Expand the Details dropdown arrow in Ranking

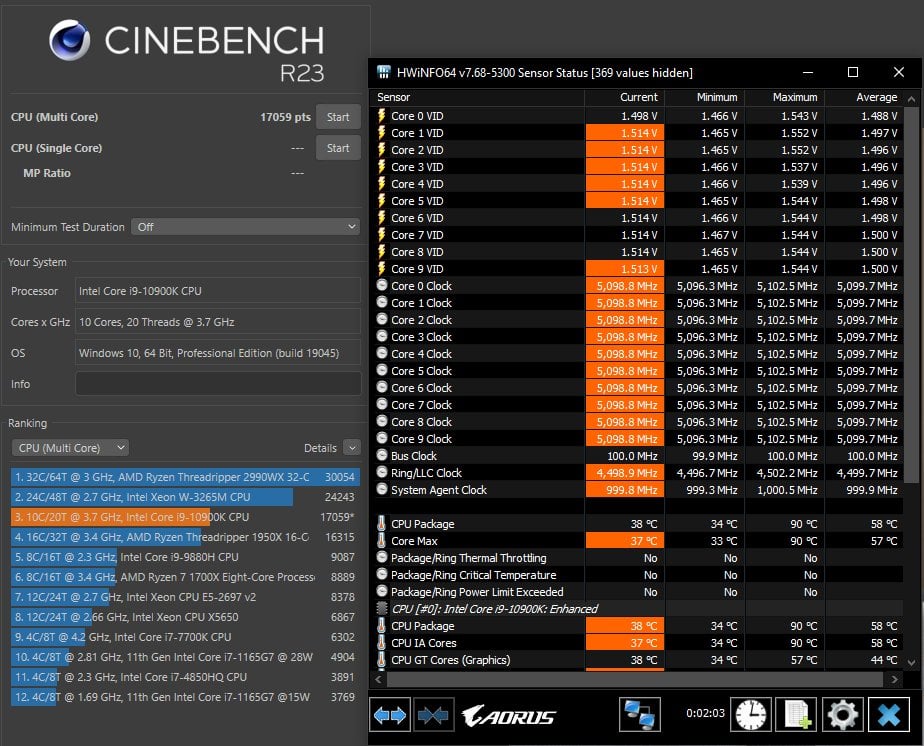point(352,448)
